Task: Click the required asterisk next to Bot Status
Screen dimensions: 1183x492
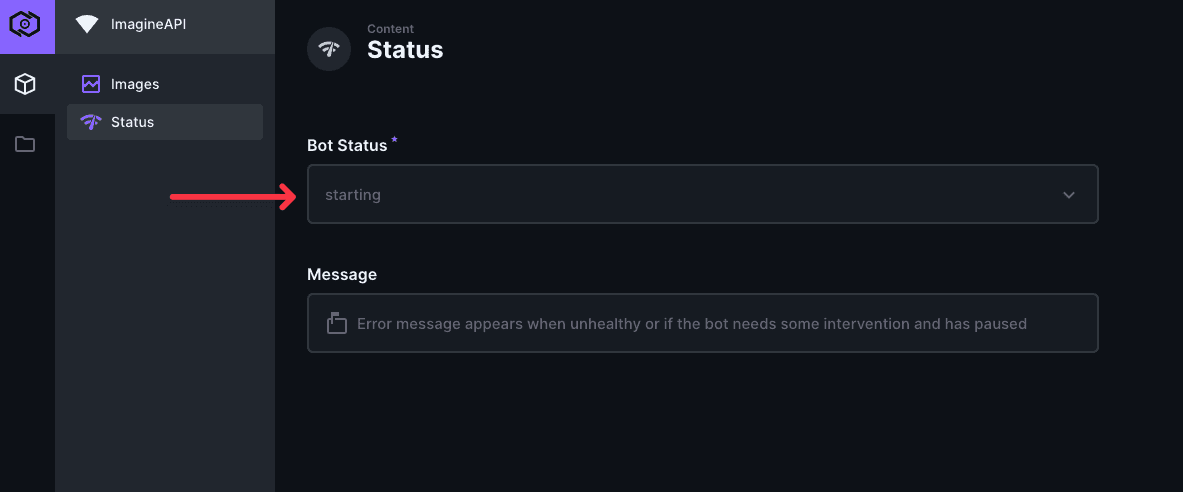Action: (395, 141)
